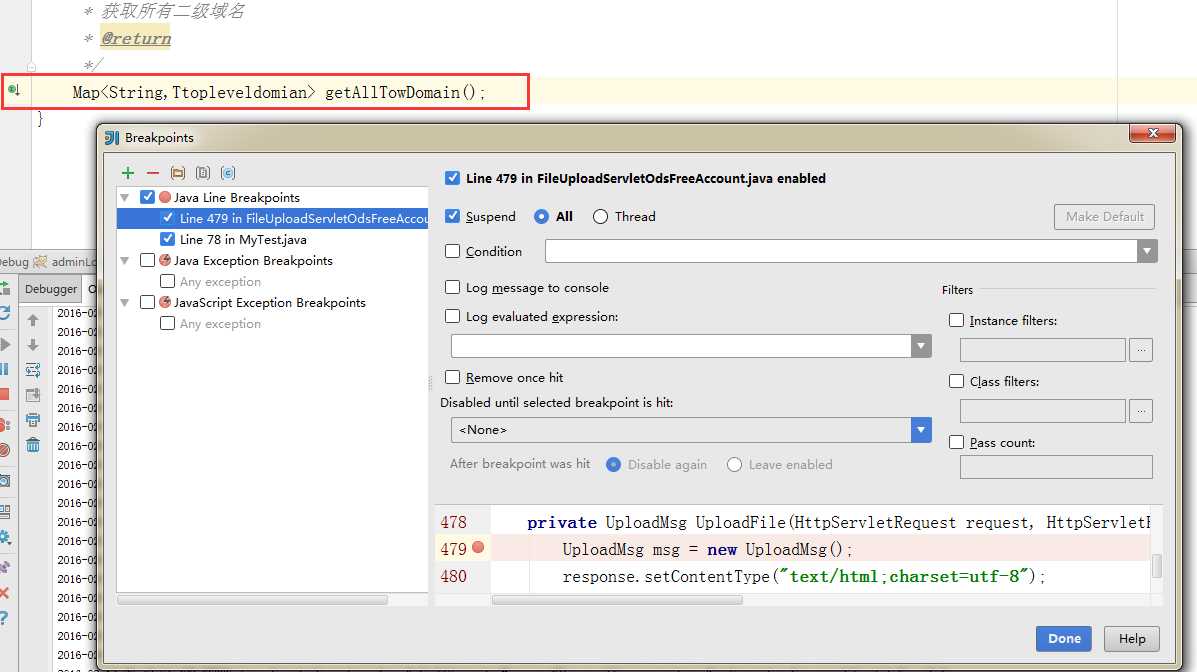
Task: Click the print icon in console toolbar
Action: 33,420
